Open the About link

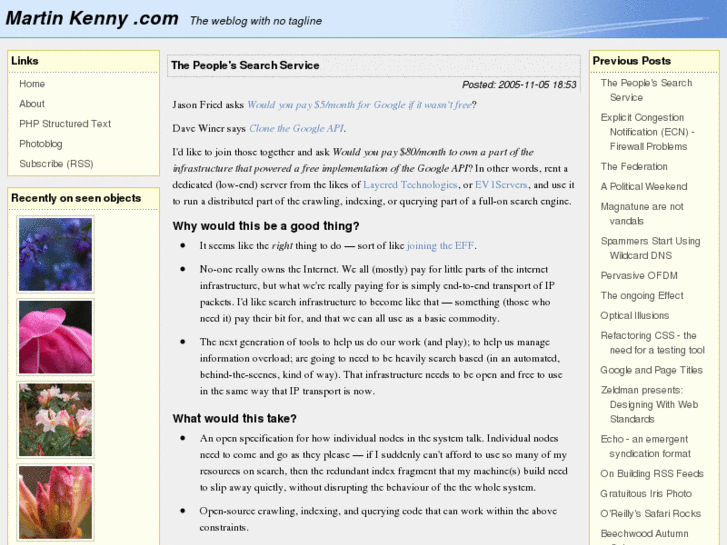(x=32, y=104)
